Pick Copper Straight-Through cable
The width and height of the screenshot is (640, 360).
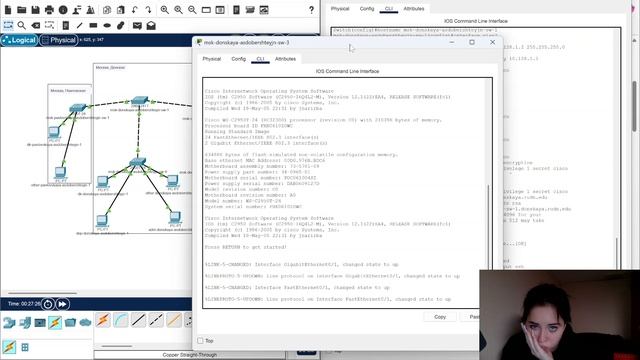(x=138, y=320)
